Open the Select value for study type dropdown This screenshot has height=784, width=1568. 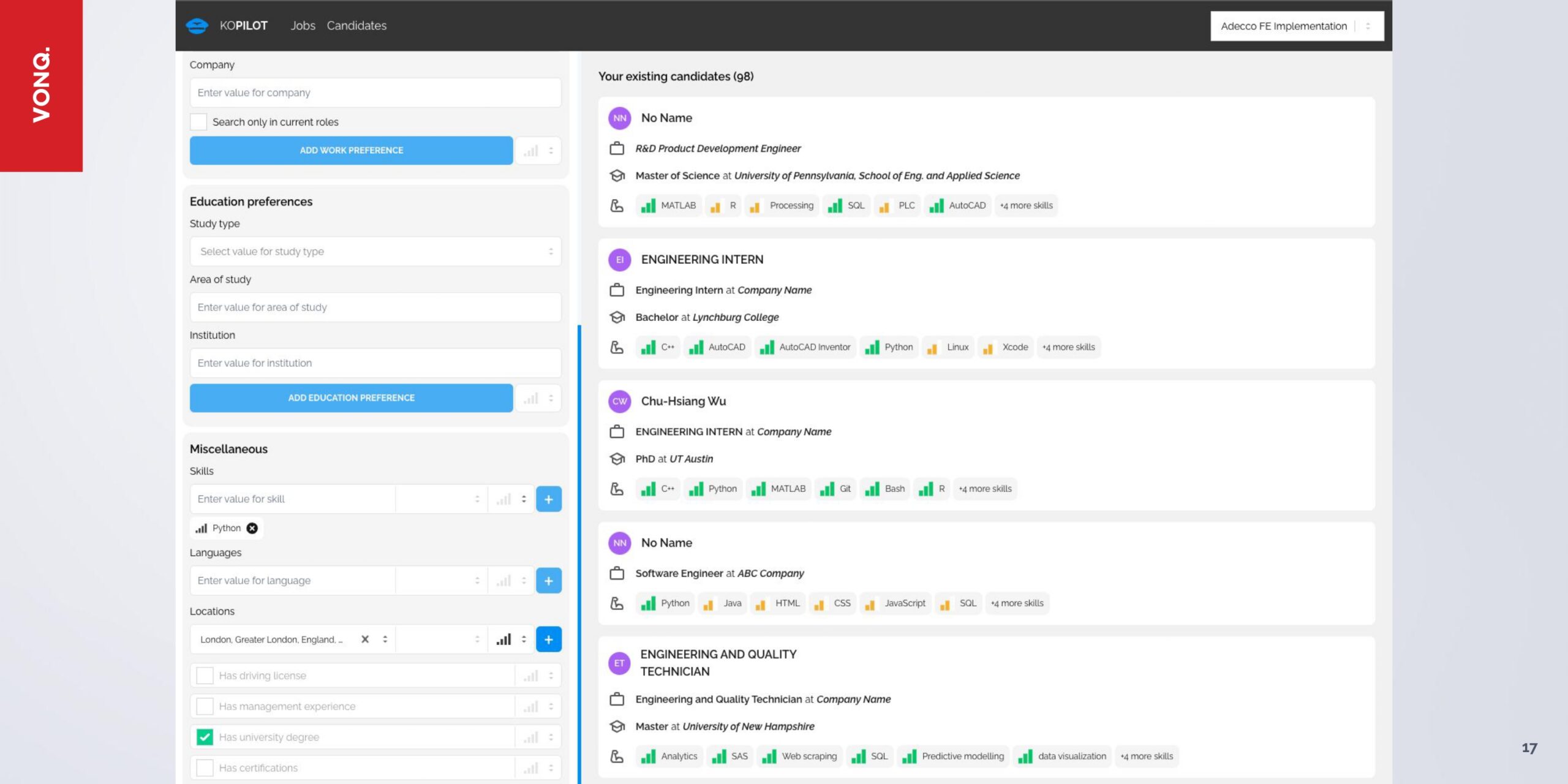(375, 251)
